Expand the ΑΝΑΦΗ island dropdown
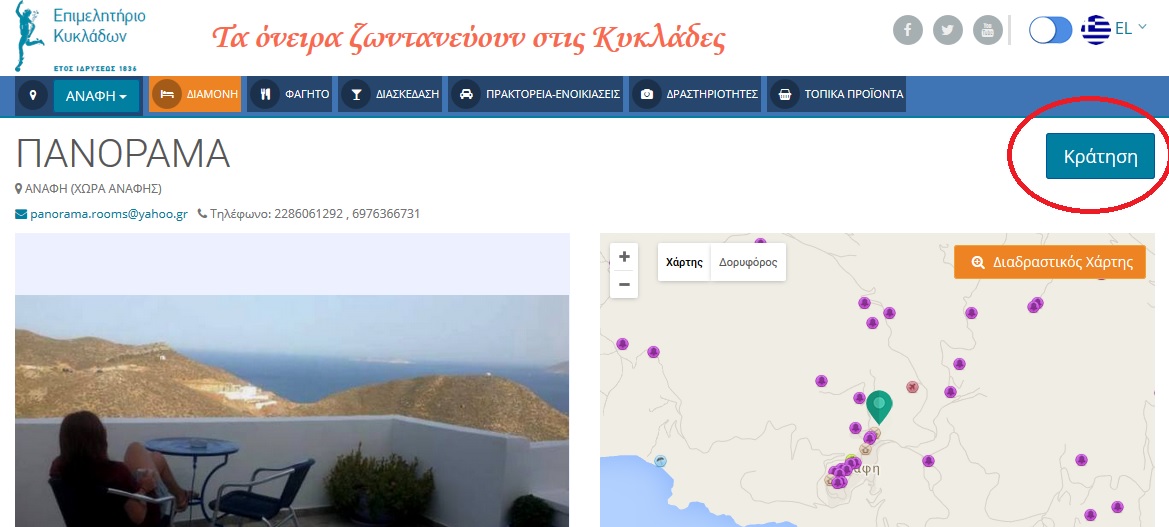Image resolution: width=1169 pixels, height=527 pixels. coord(96,96)
